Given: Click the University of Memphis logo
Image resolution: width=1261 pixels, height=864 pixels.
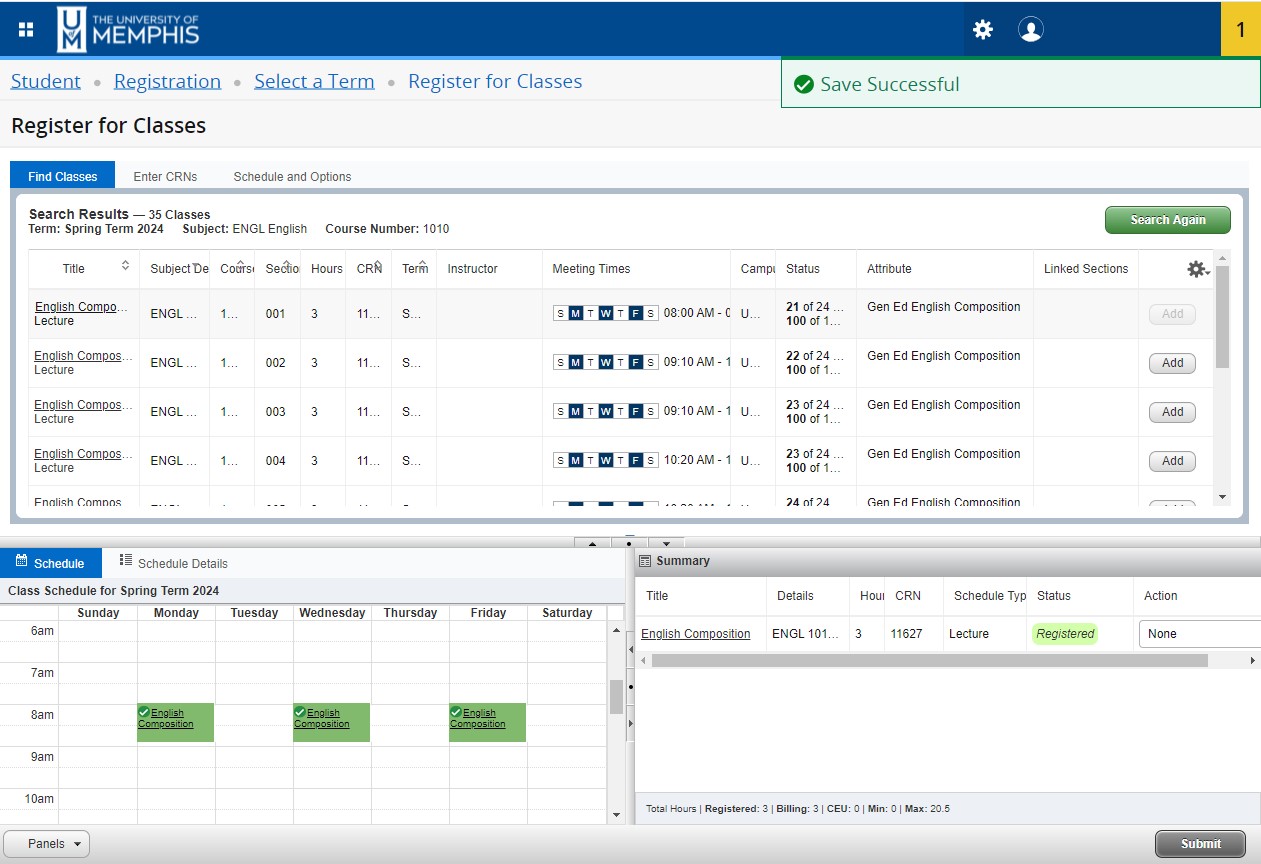Looking at the screenshot, I should [x=128, y=29].
